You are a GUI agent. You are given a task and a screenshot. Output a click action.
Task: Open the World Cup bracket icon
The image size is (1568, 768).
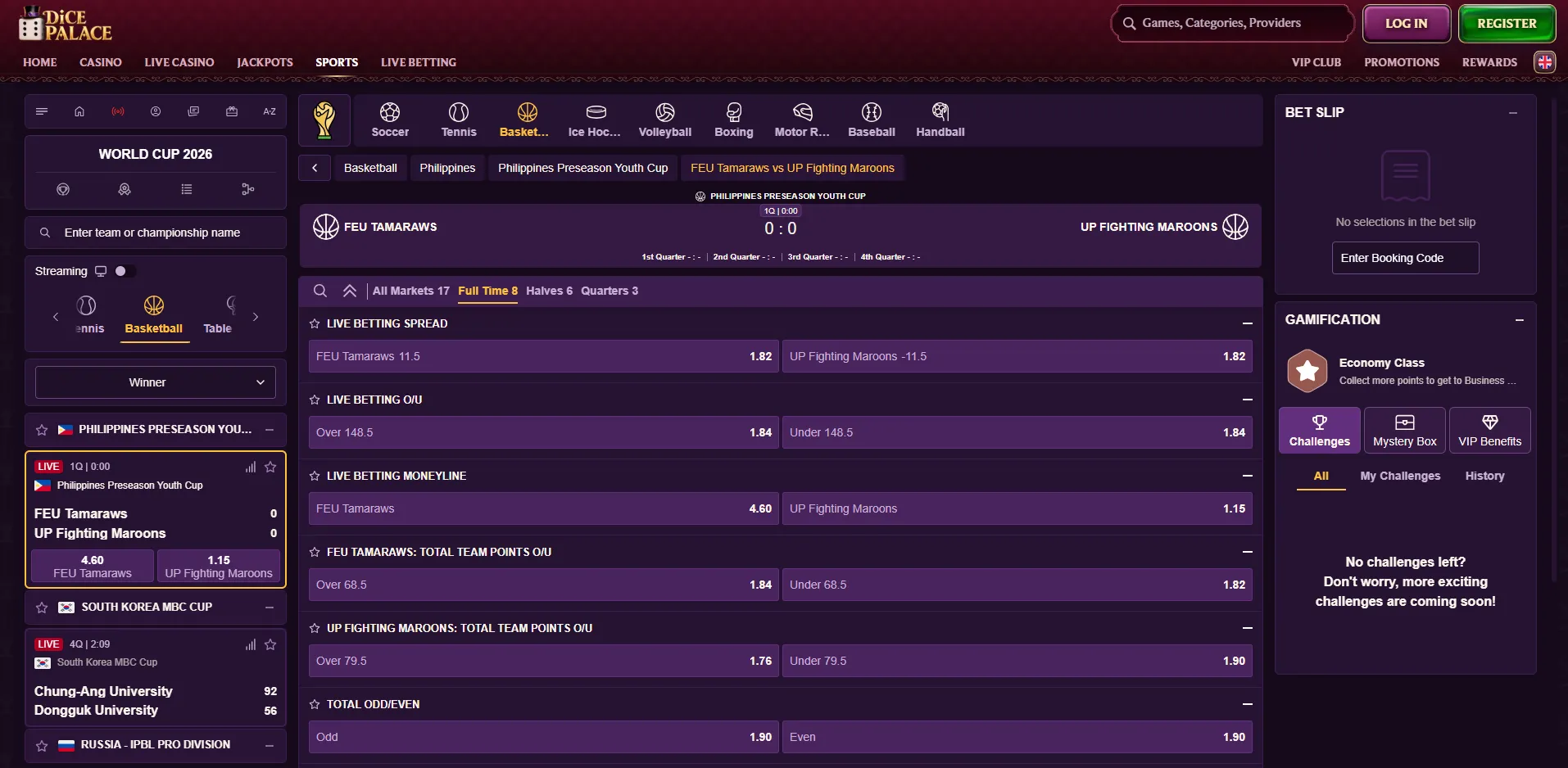(x=248, y=189)
